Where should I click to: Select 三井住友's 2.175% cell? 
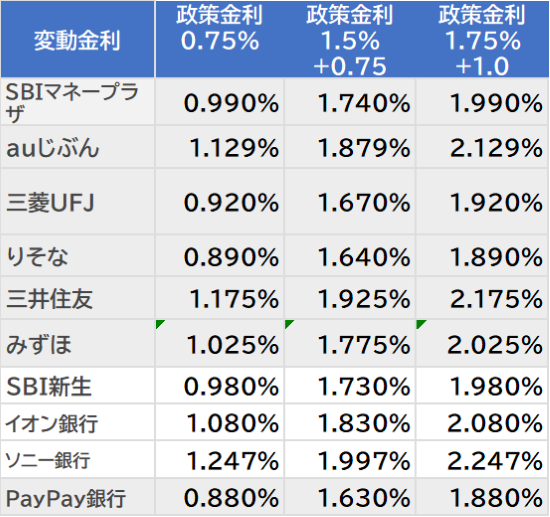click(x=483, y=298)
